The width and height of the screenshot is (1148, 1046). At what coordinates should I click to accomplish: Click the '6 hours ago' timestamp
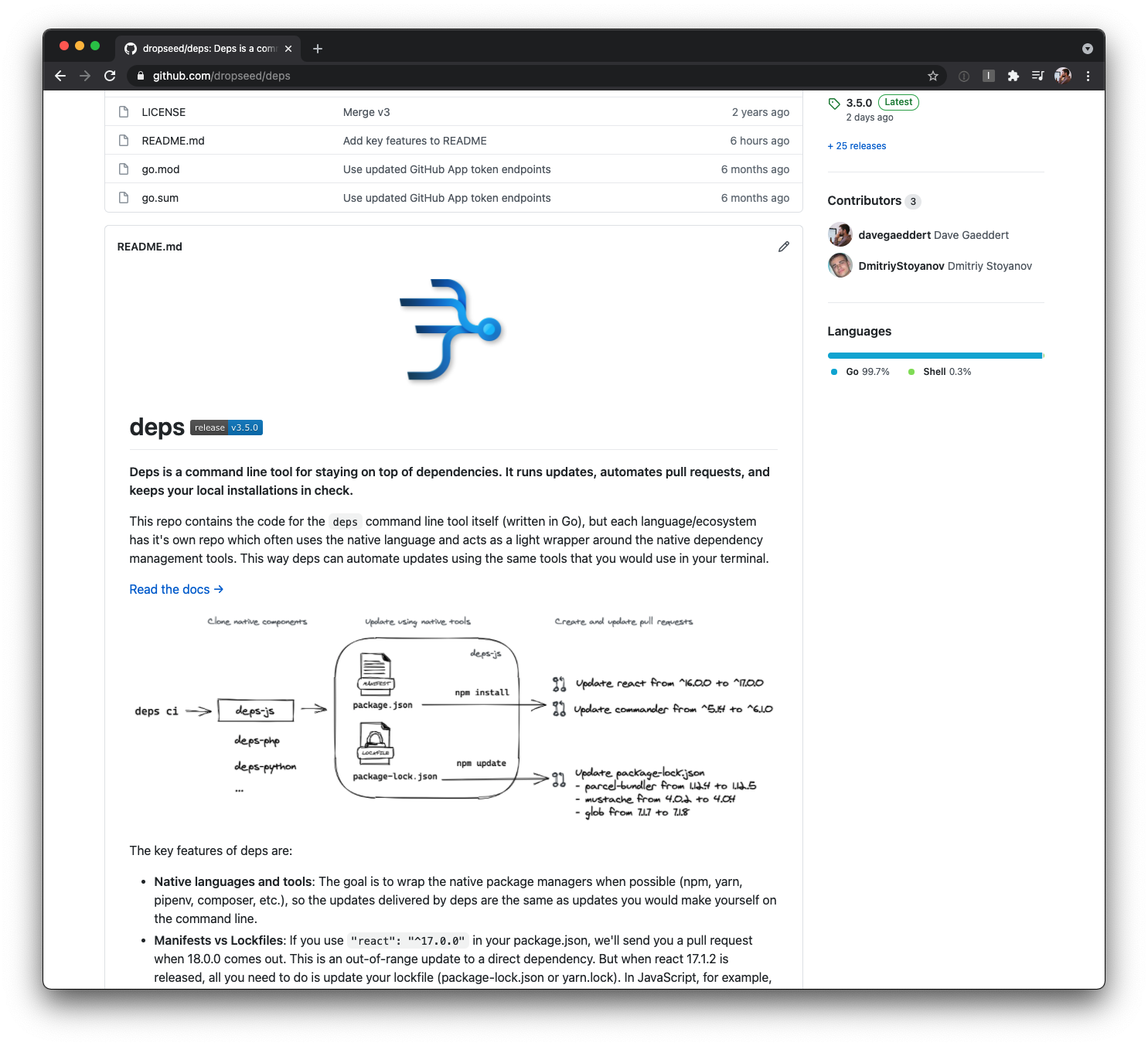click(x=760, y=141)
